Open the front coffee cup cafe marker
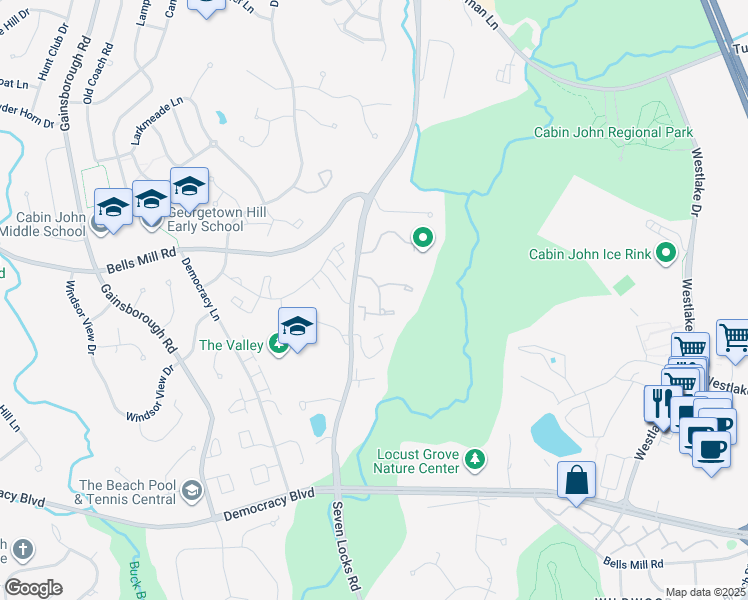 point(711,453)
